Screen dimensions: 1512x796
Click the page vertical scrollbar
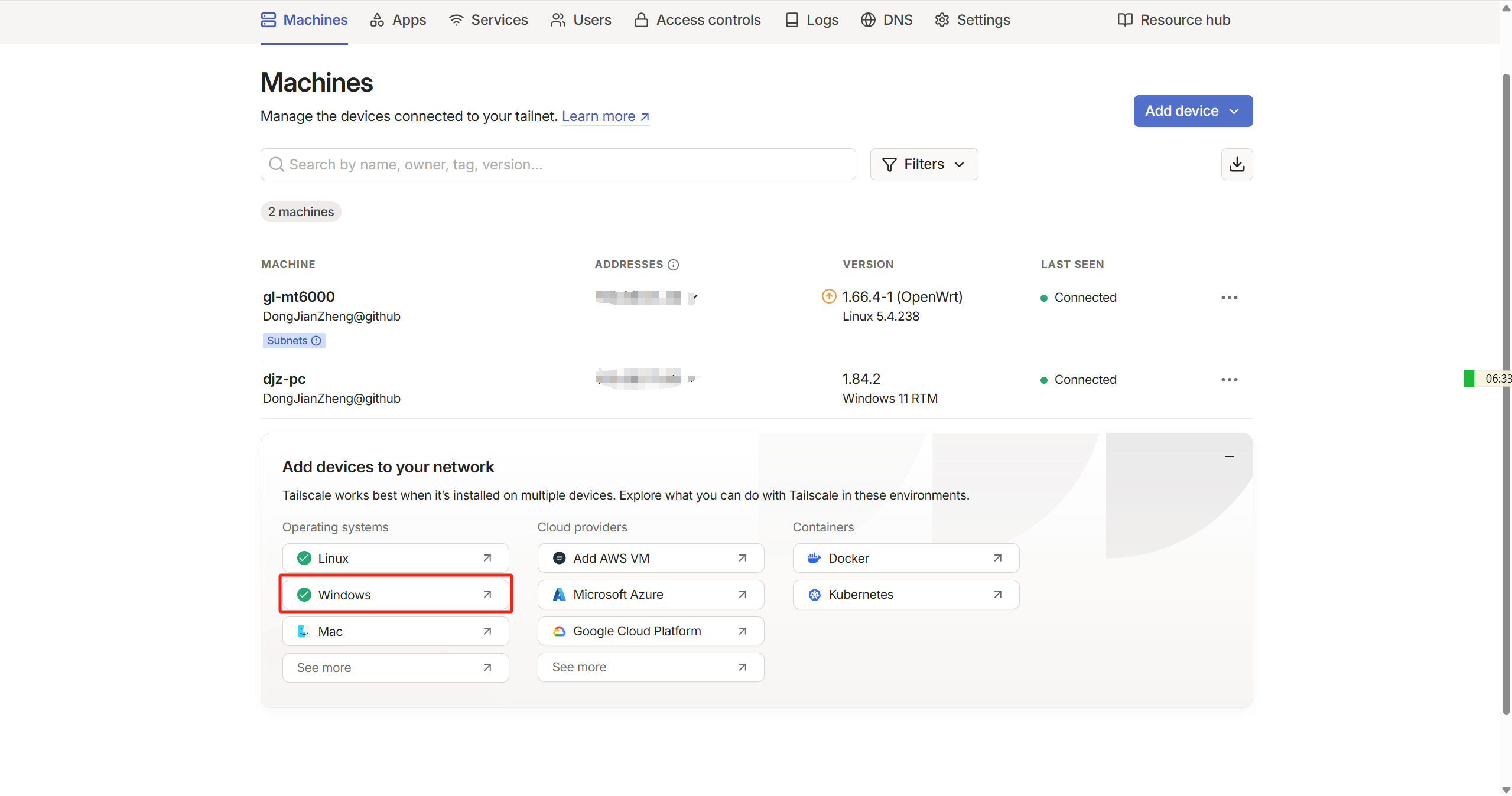click(x=1506, y=394)
